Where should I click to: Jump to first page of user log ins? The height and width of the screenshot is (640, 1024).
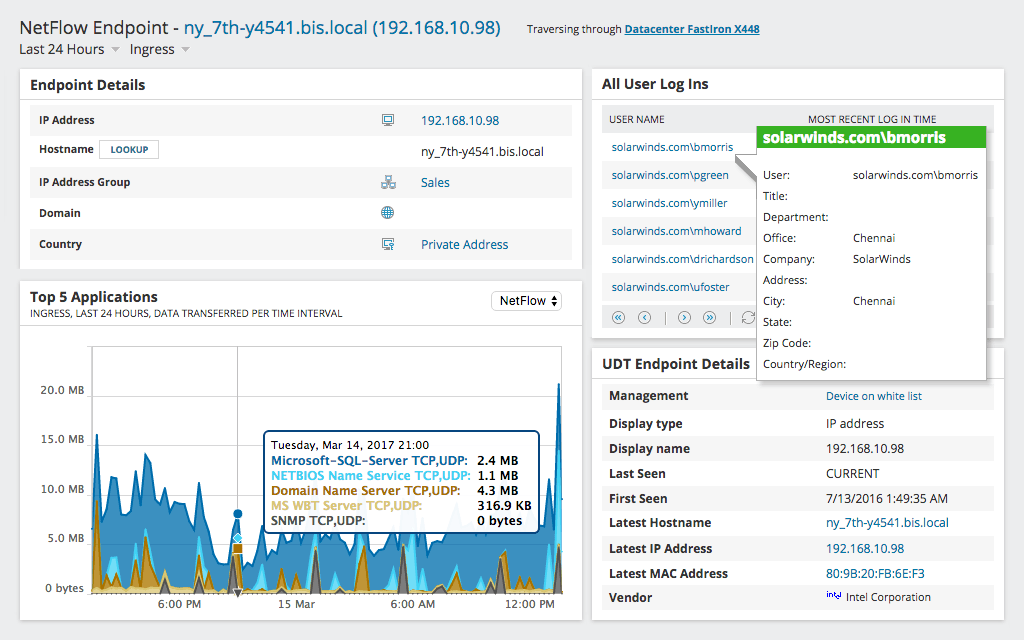617,317
